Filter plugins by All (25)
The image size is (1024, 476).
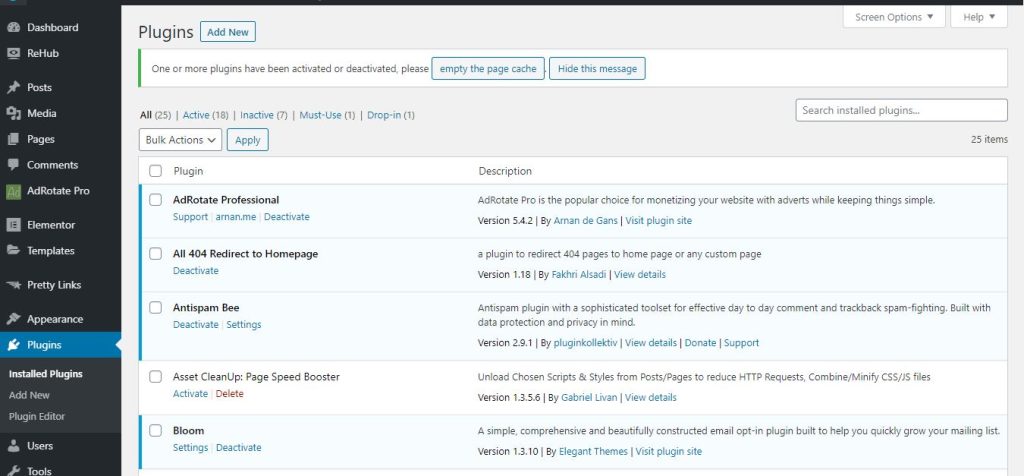coord(155,115)
